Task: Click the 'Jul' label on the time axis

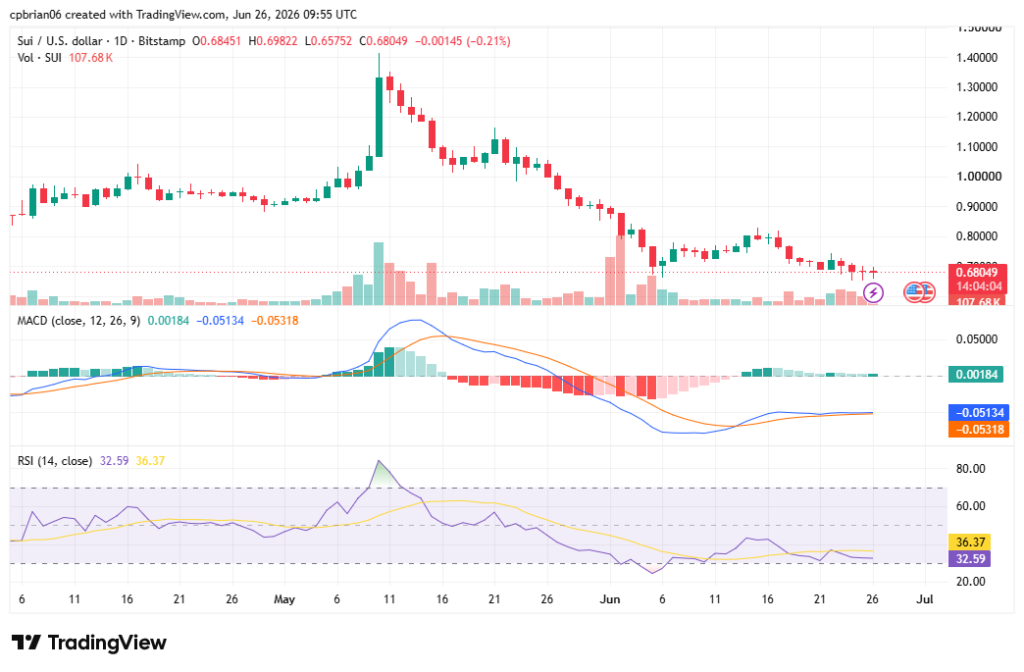Action: (x=924, y=600)
